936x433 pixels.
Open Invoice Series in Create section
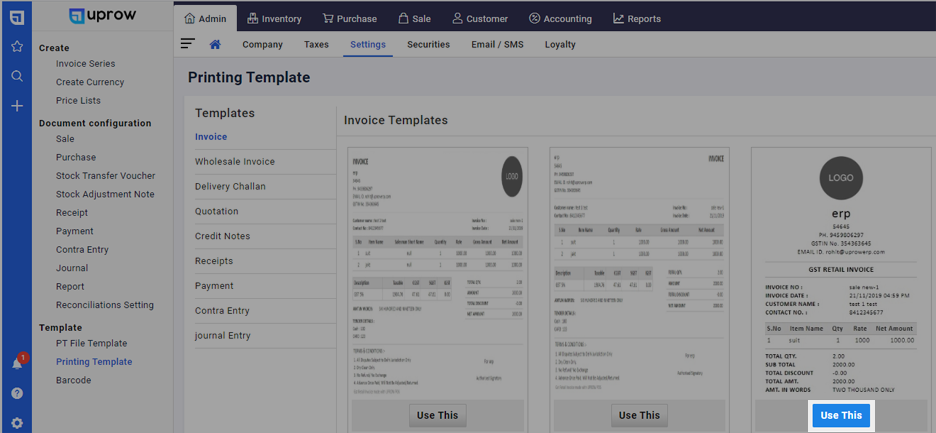tap(85, 63)
